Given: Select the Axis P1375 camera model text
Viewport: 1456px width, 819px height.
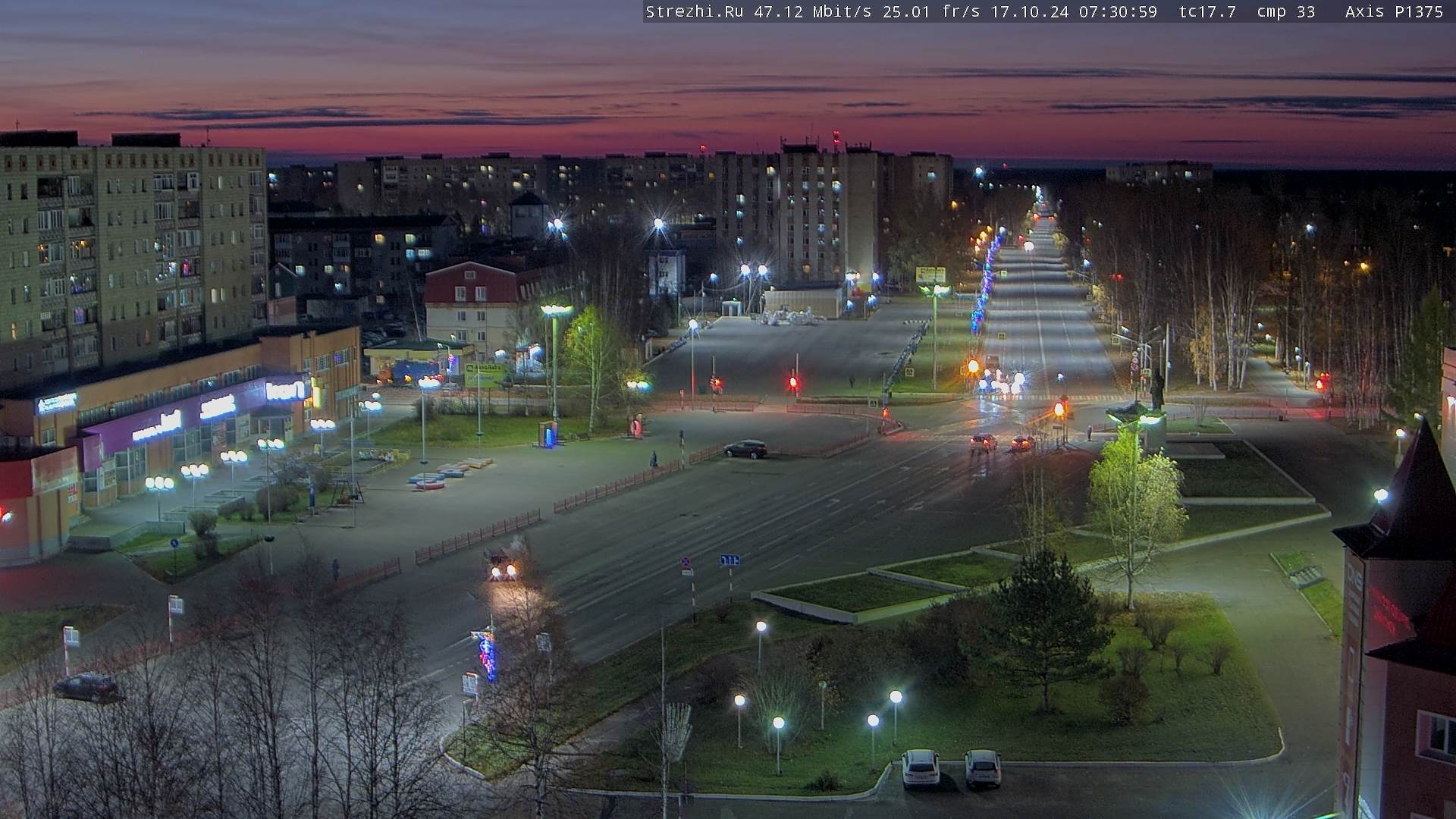Looking at the screenshot, I should (1394, 11).
